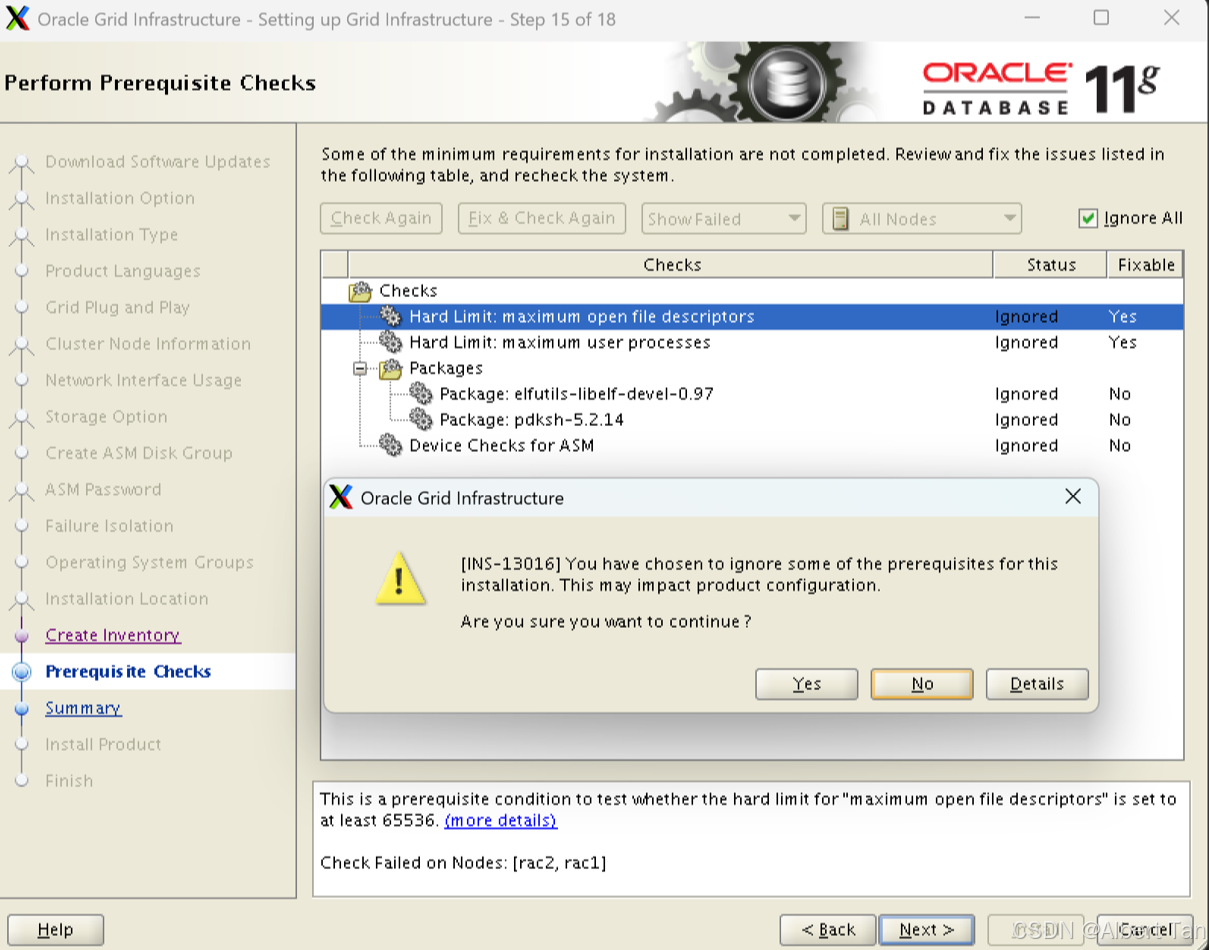
Task: Click gear icon beside pdksh-5.2.14 package
Action: click(421, 420)
